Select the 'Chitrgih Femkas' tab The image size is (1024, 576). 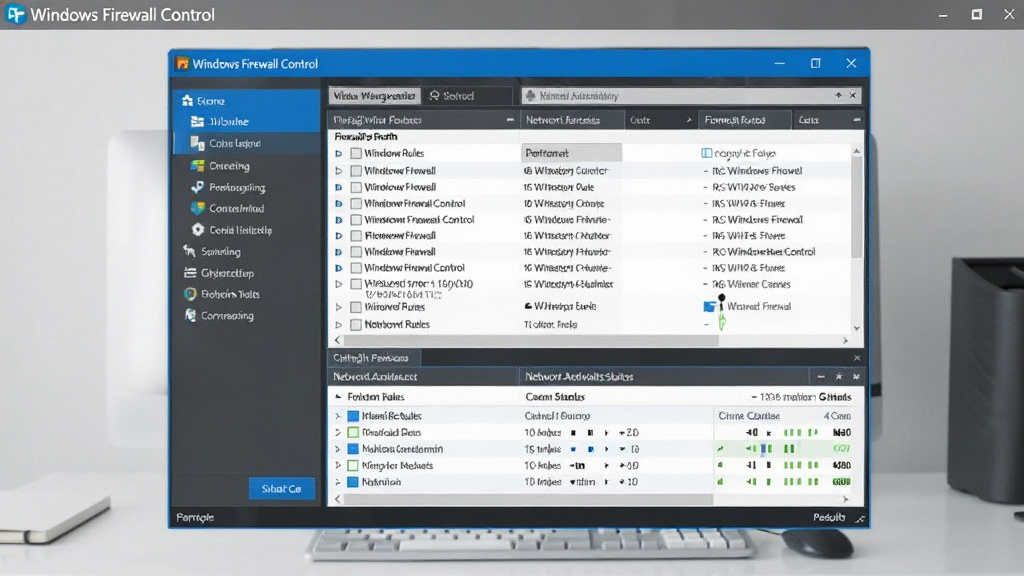pos(374,358)
